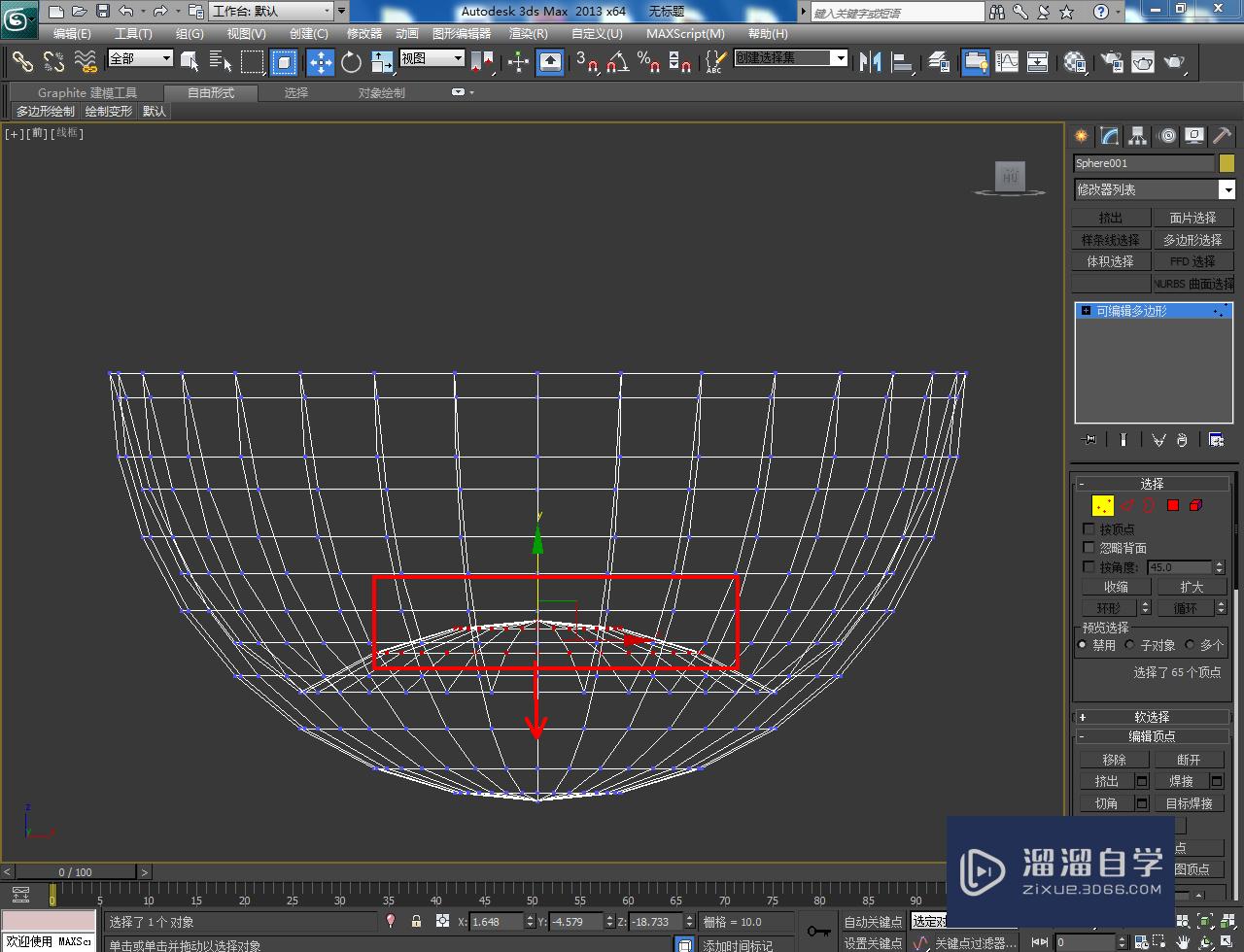
Task: Open the 创建选择集 named selection dropdown
Action: coord(791,58)
